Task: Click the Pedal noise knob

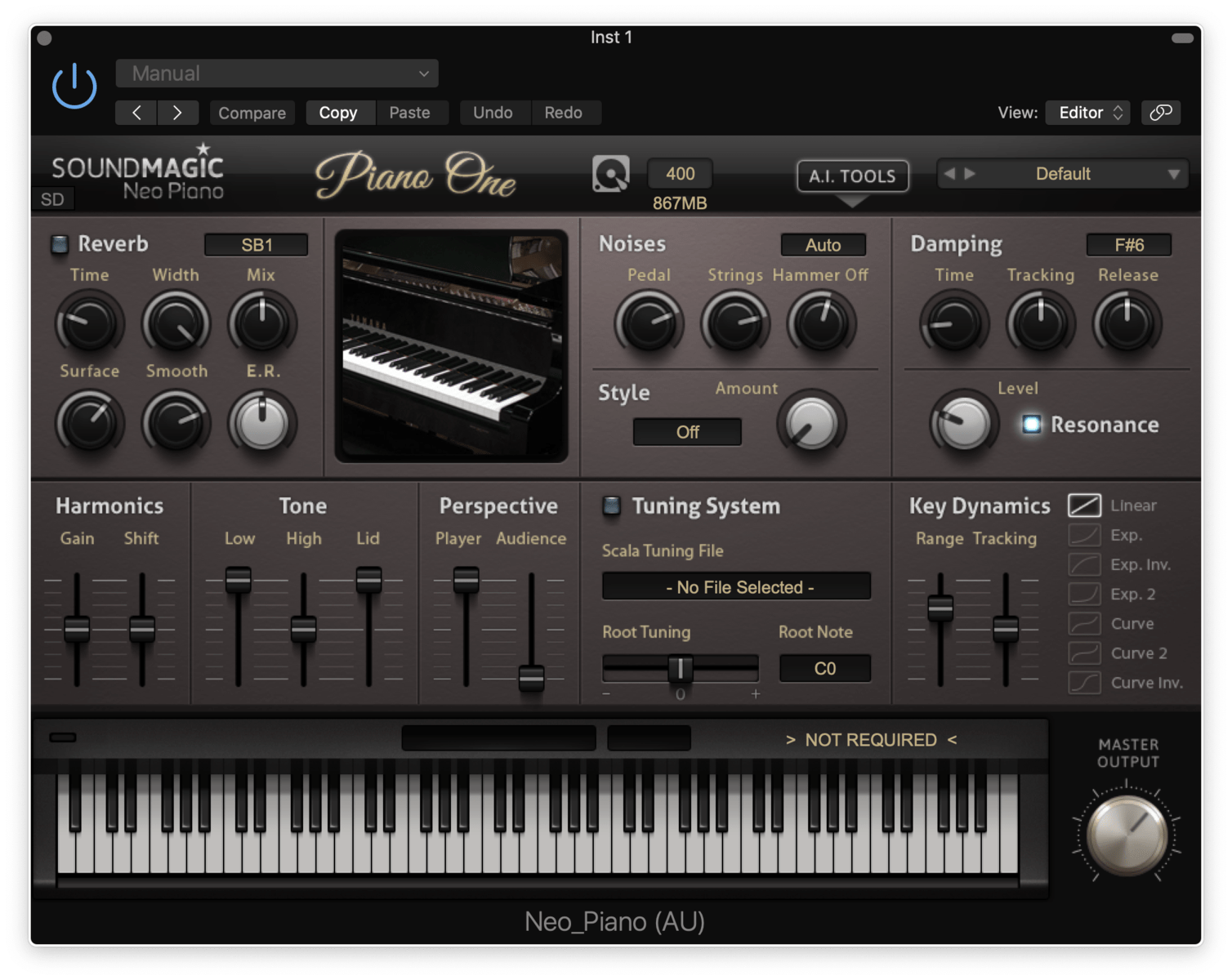Action: pyautogui.click(x=649, y=323)
